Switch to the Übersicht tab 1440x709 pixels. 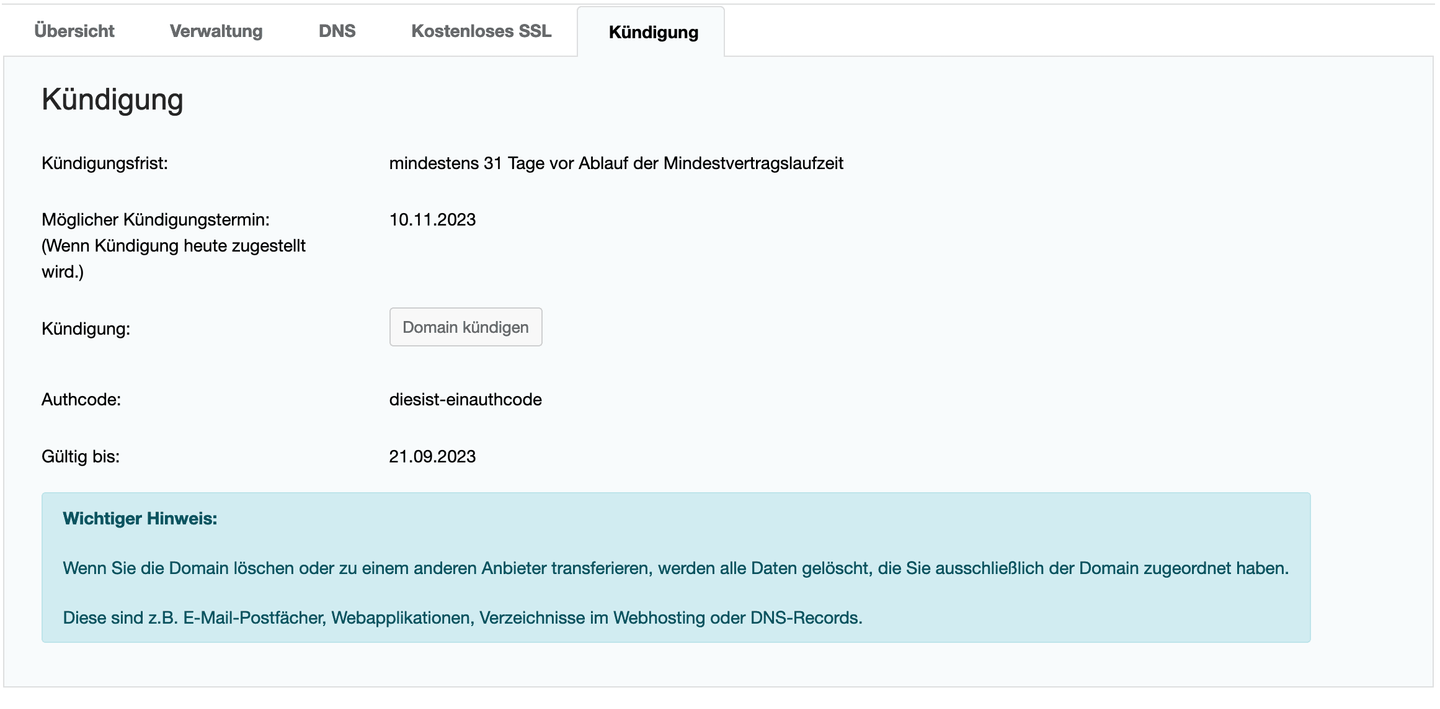[x=74, y=31]
